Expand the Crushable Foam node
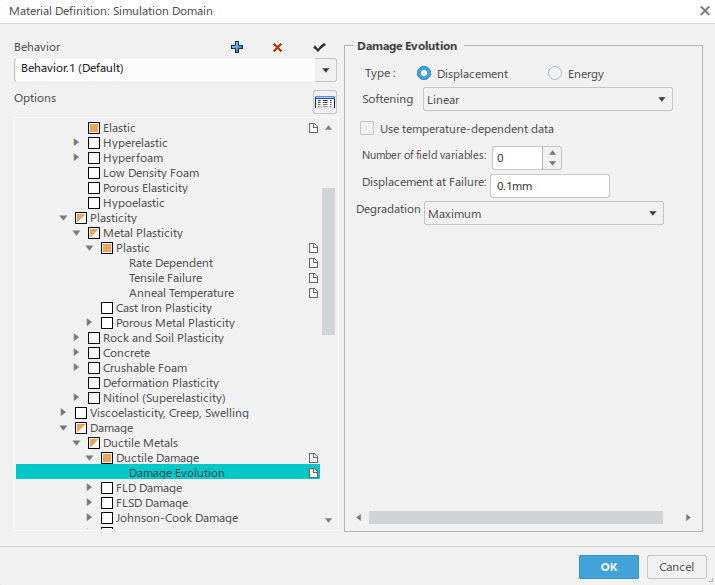The width and height of the screenshot is (715, 585). 76,368
